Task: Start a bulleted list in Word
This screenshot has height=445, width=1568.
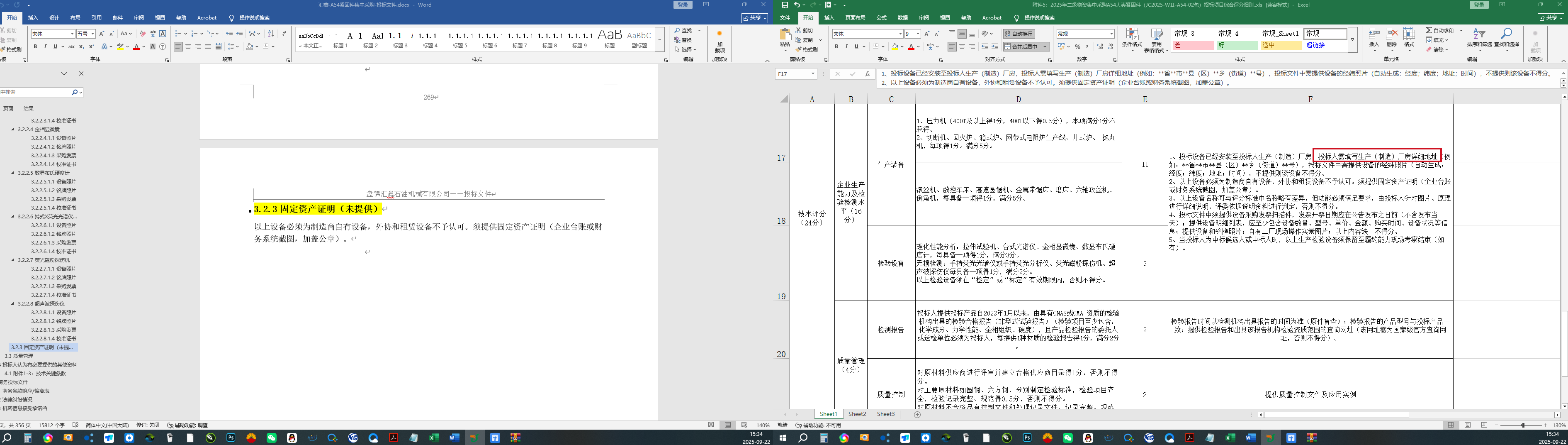Action: [179, 34]
